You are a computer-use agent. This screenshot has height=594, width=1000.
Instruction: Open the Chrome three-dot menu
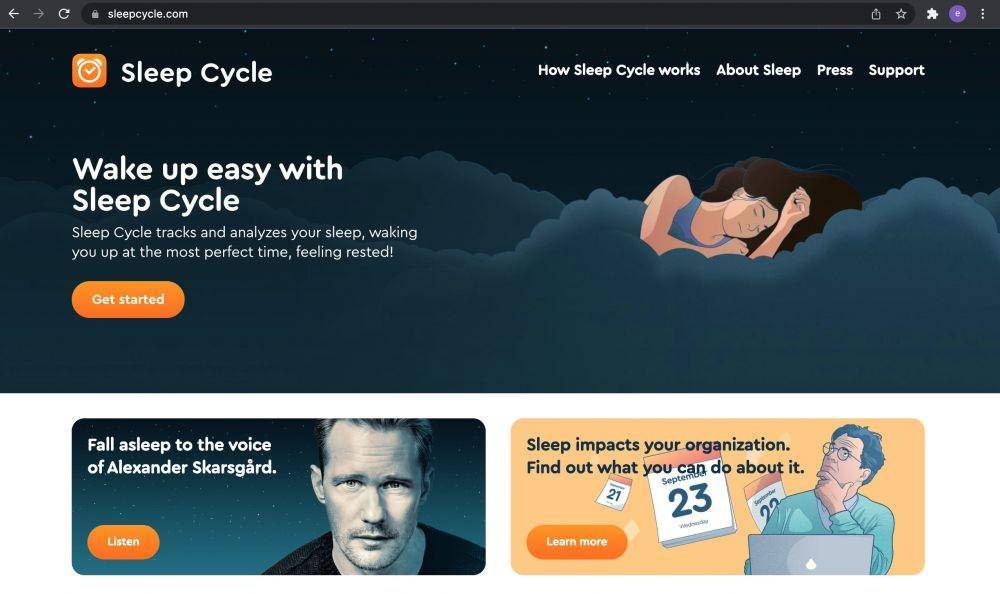(983, 14)
